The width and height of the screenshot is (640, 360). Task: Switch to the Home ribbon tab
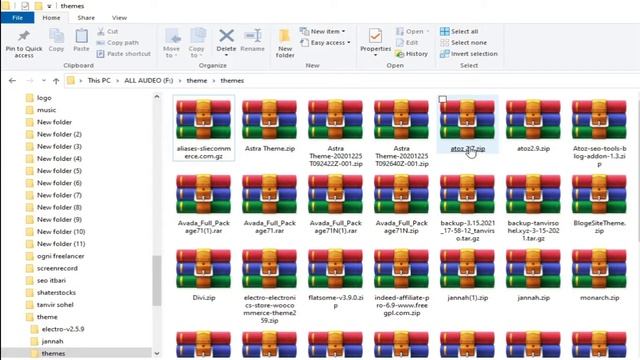coord(51,18)
